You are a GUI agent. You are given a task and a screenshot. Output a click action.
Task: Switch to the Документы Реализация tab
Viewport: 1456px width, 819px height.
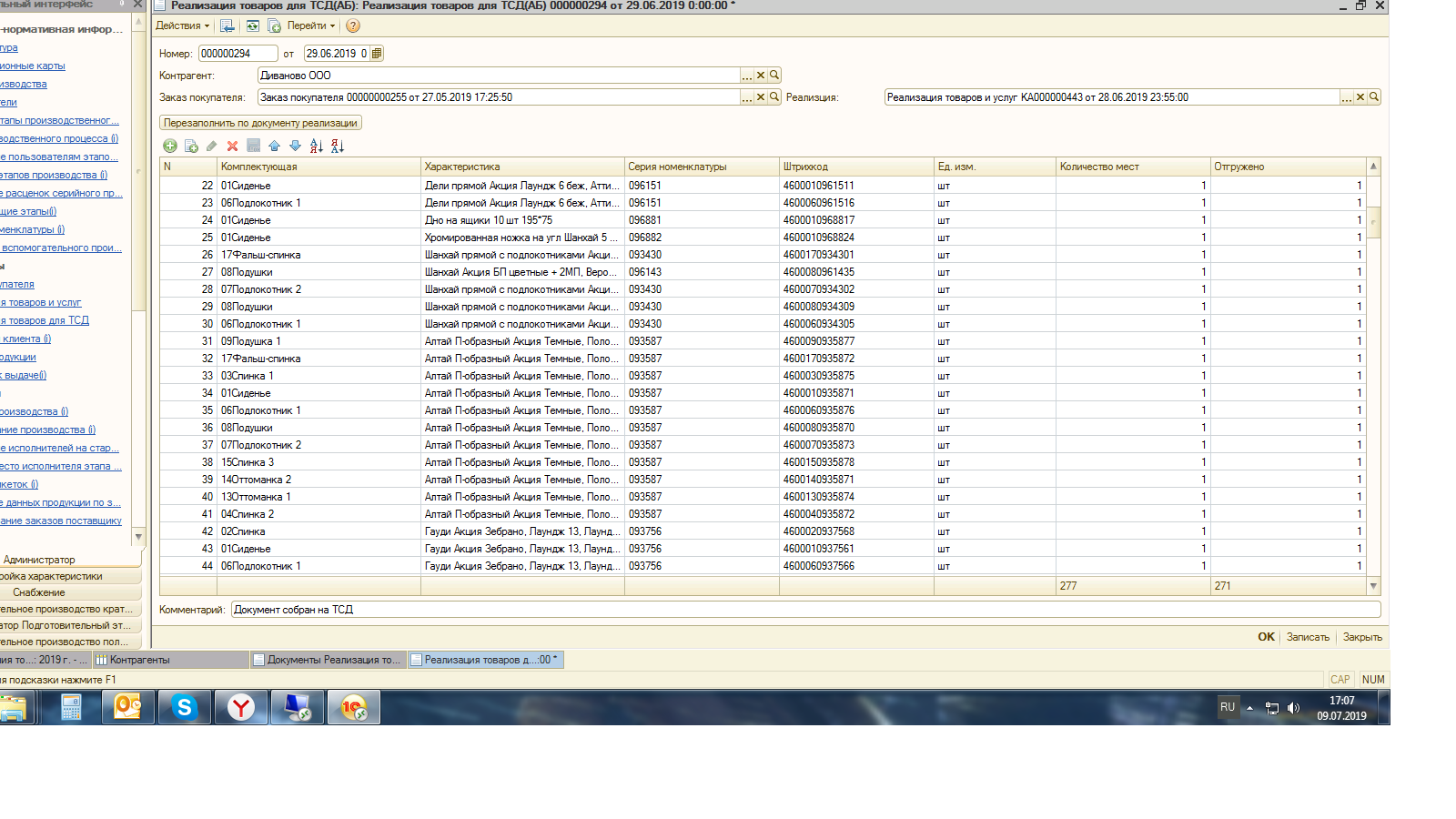click(x=328, y=660)
